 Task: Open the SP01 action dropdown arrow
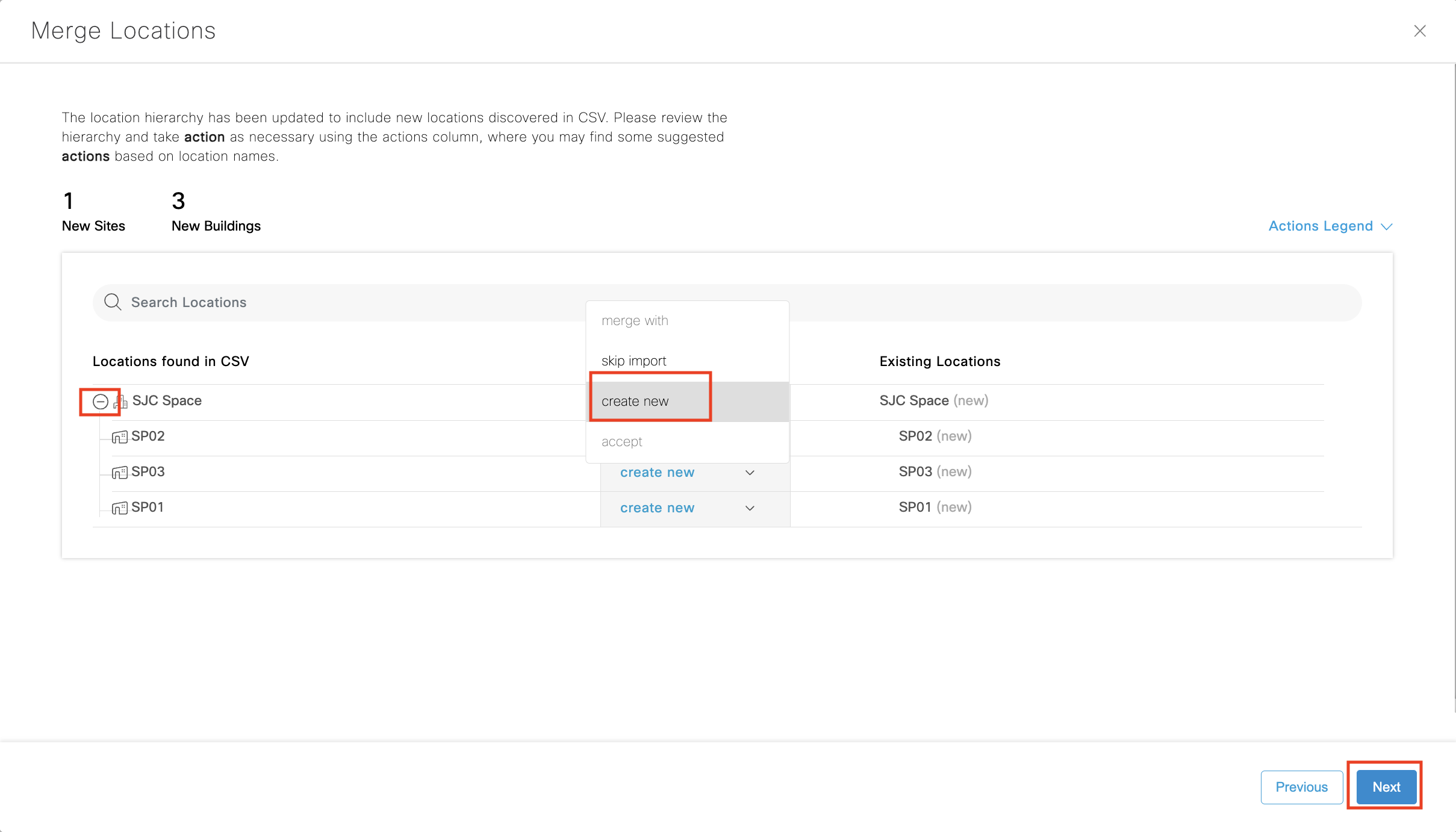click(x=750, y=508)
